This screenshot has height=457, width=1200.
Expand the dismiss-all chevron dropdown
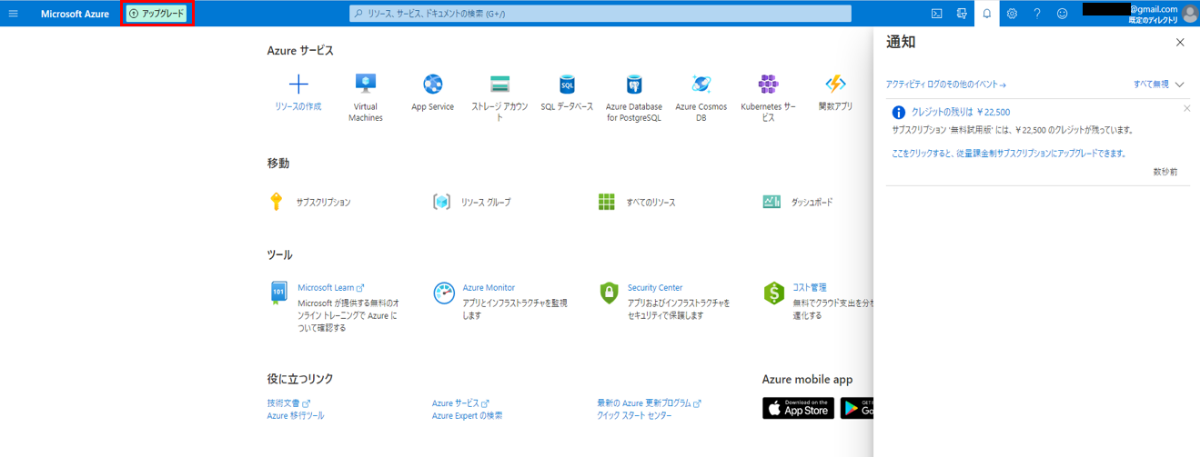(x=1181, y=85)
